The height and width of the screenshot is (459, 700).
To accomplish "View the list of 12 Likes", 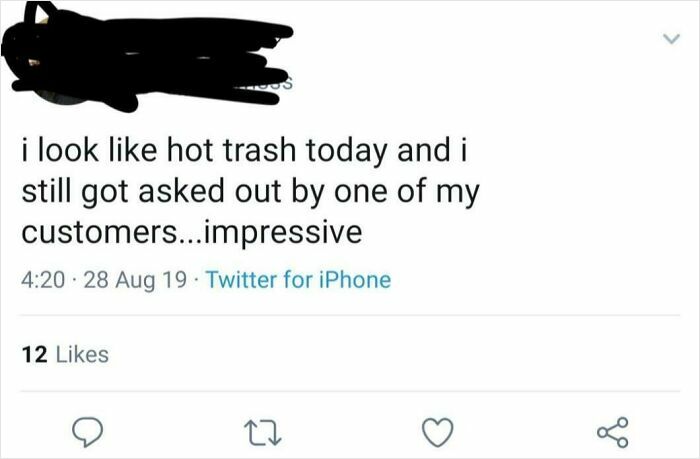I will tap(64, 353).
